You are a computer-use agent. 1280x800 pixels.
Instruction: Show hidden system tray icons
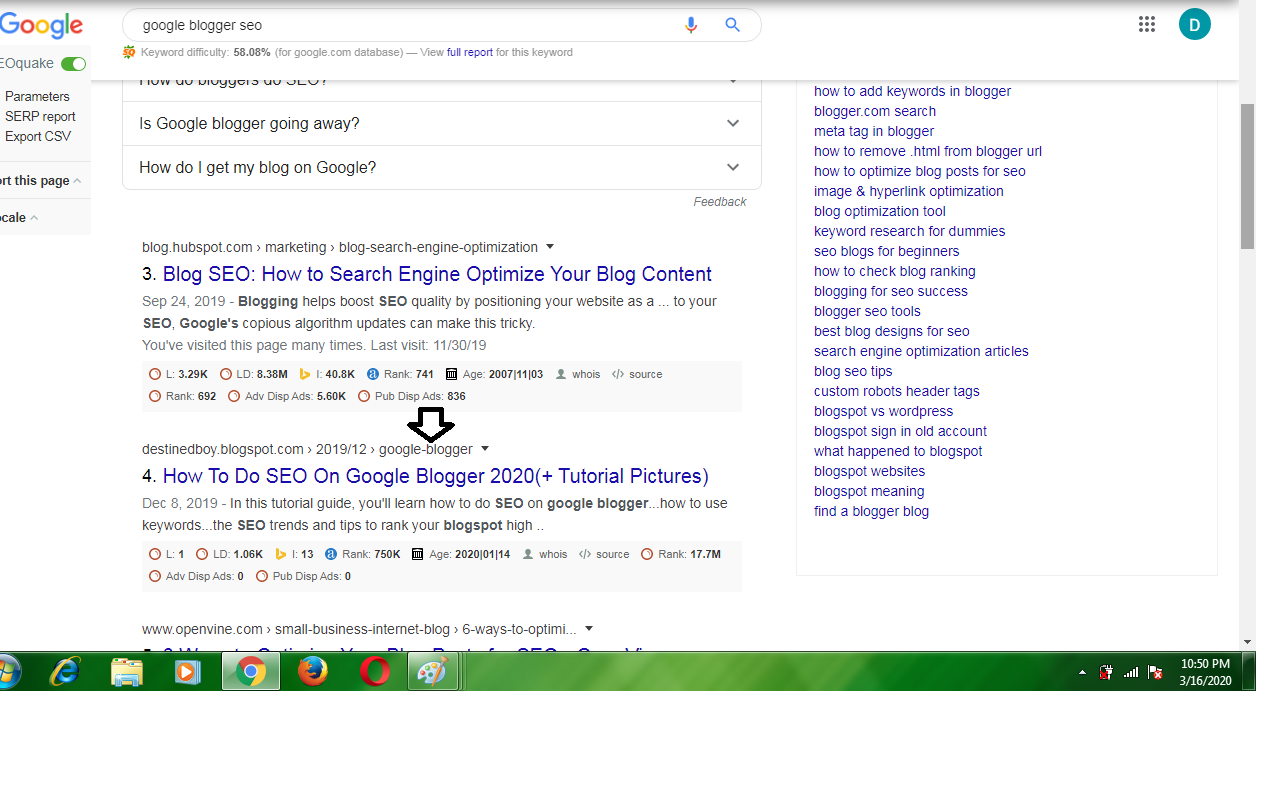point(1082,673)
